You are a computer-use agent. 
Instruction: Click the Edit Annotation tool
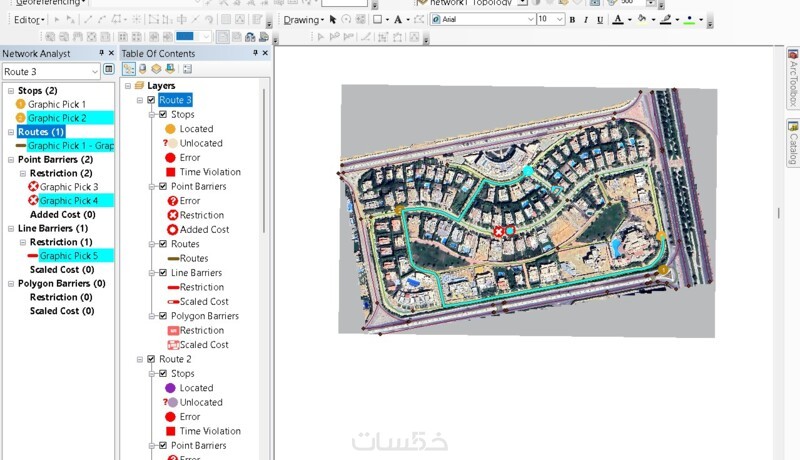click(71, 19)
